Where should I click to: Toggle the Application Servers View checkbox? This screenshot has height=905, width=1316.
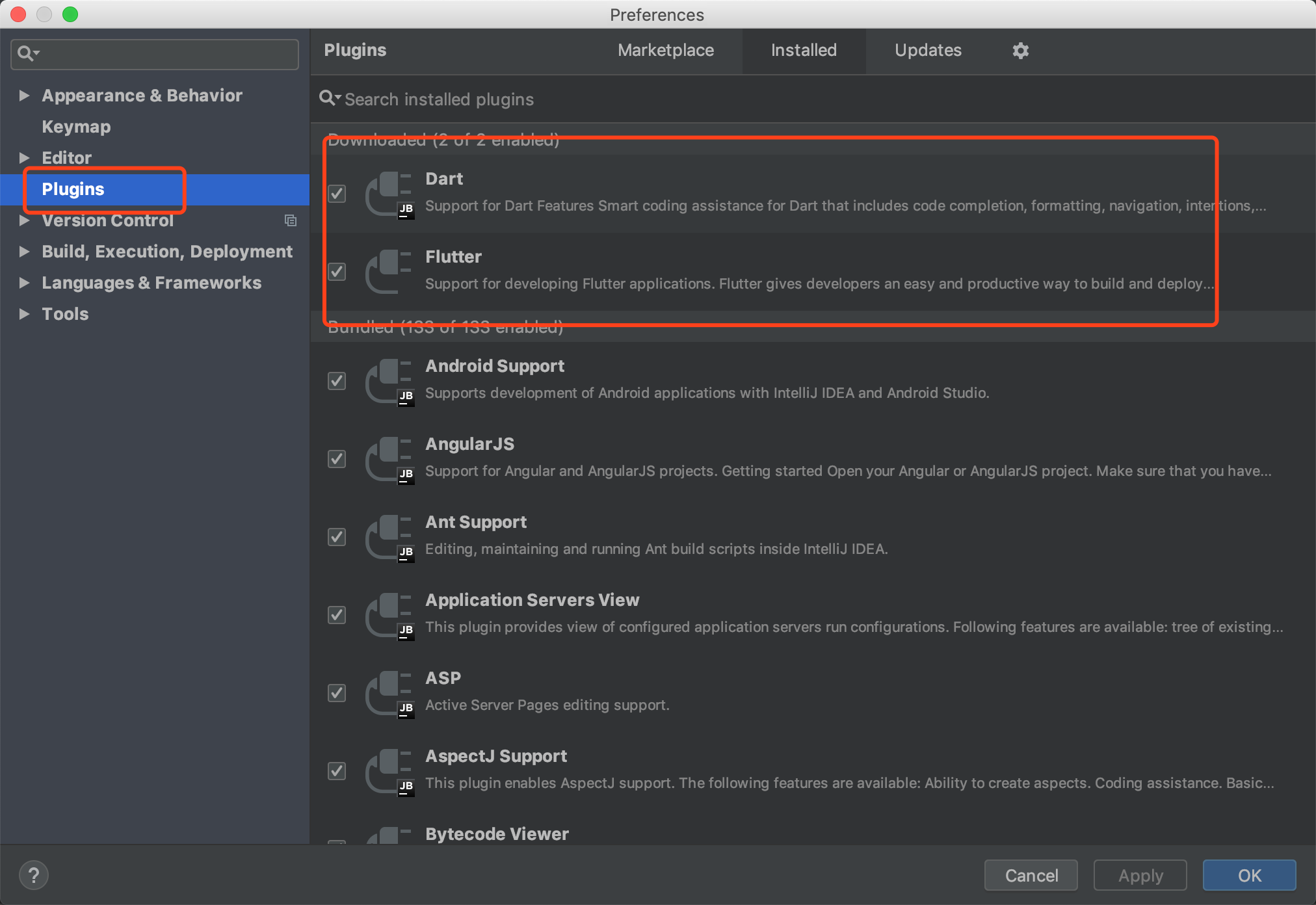point(337,615)
